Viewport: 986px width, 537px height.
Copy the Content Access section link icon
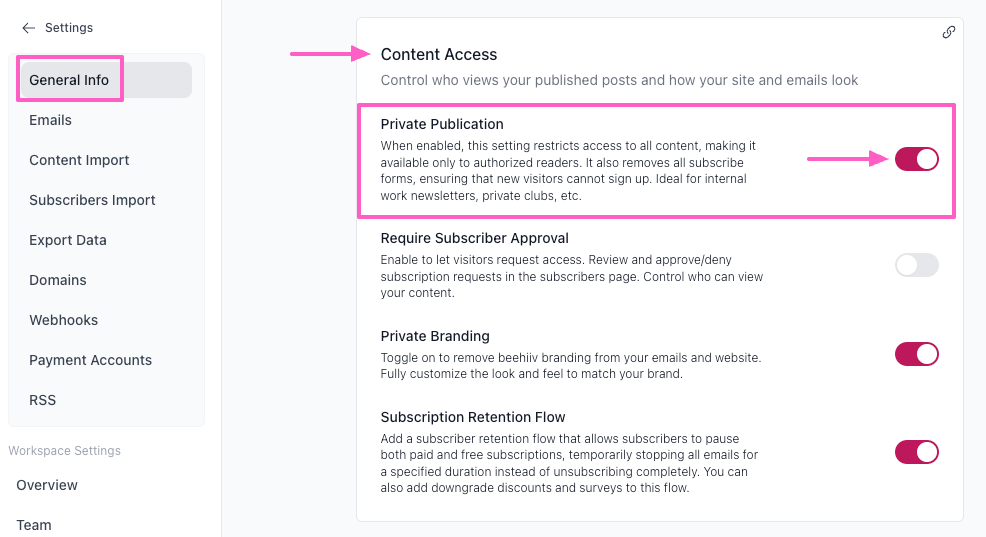click(x=949, y=32)
